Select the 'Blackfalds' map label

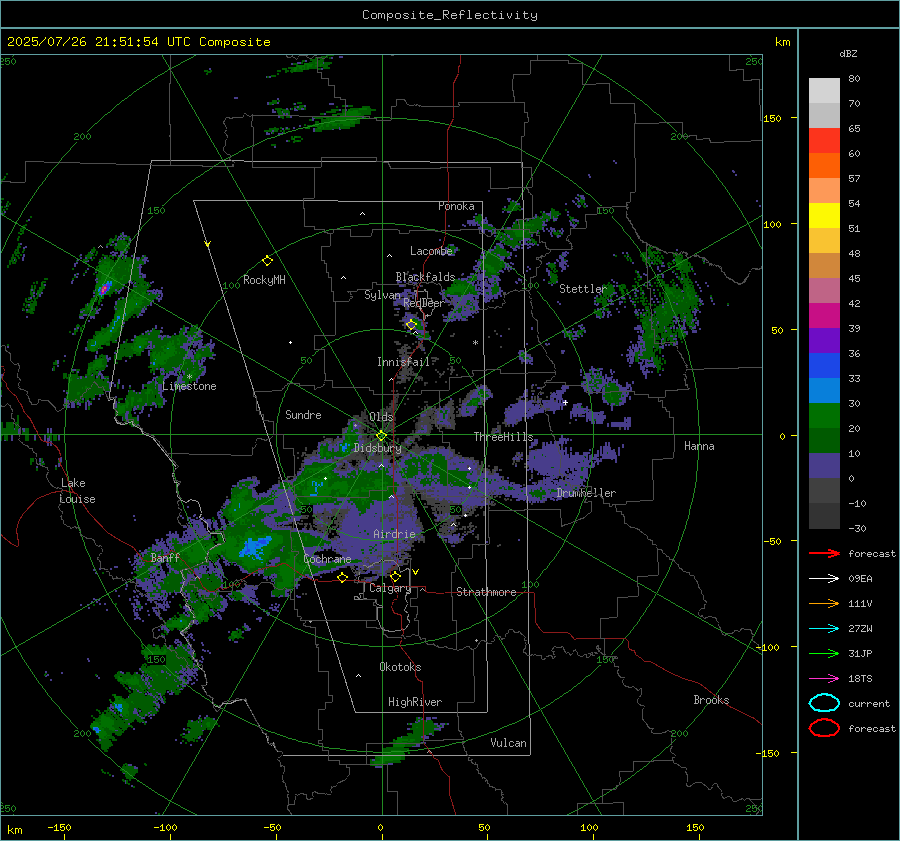[x=425, y=277]
